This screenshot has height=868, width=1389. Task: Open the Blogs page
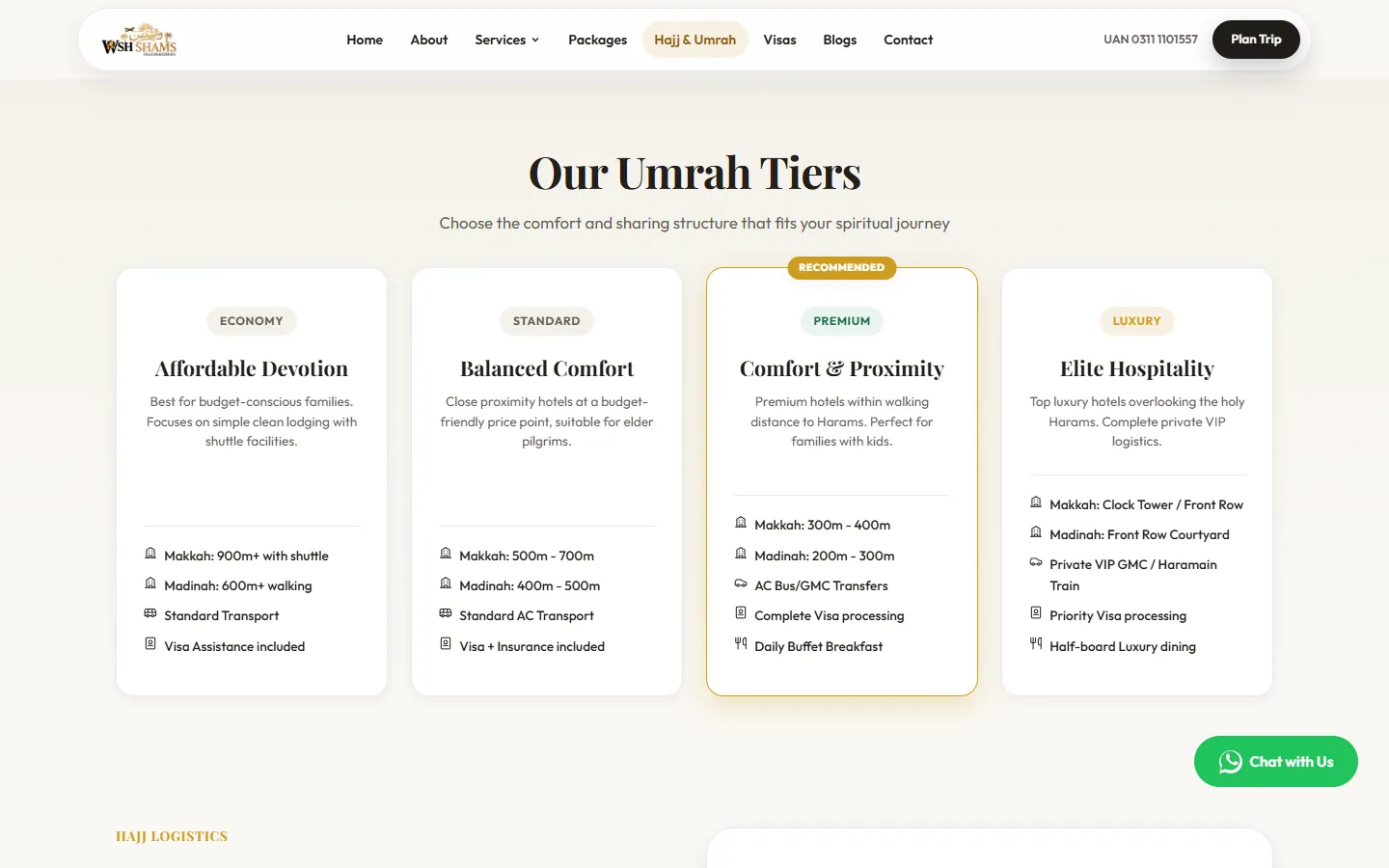pos(840,40)
